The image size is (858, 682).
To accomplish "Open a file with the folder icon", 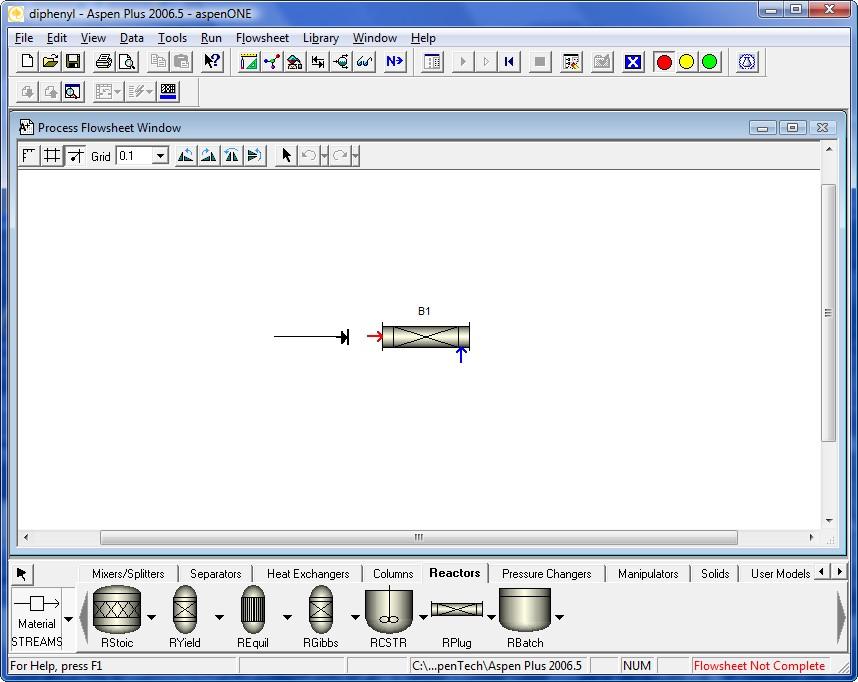I will [x=50, y=61].
